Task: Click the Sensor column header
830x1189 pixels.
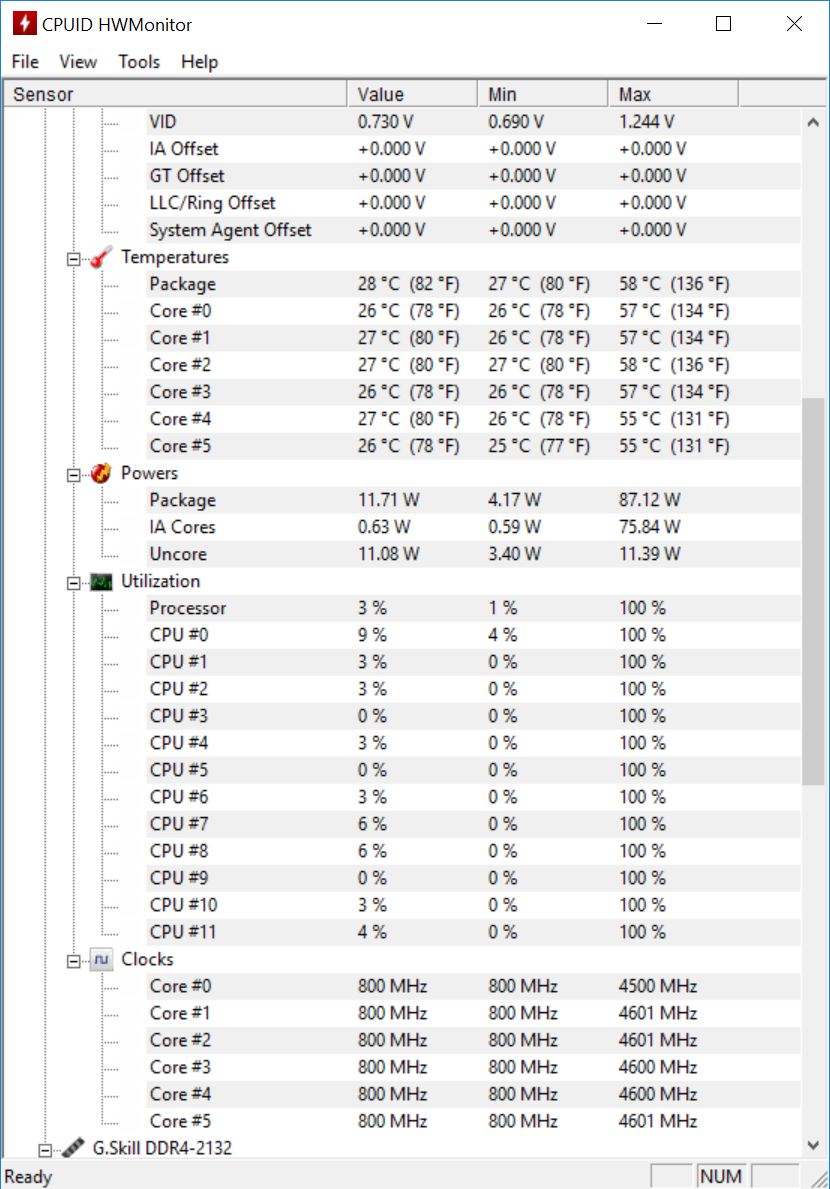Action: [x=178, y=95]
